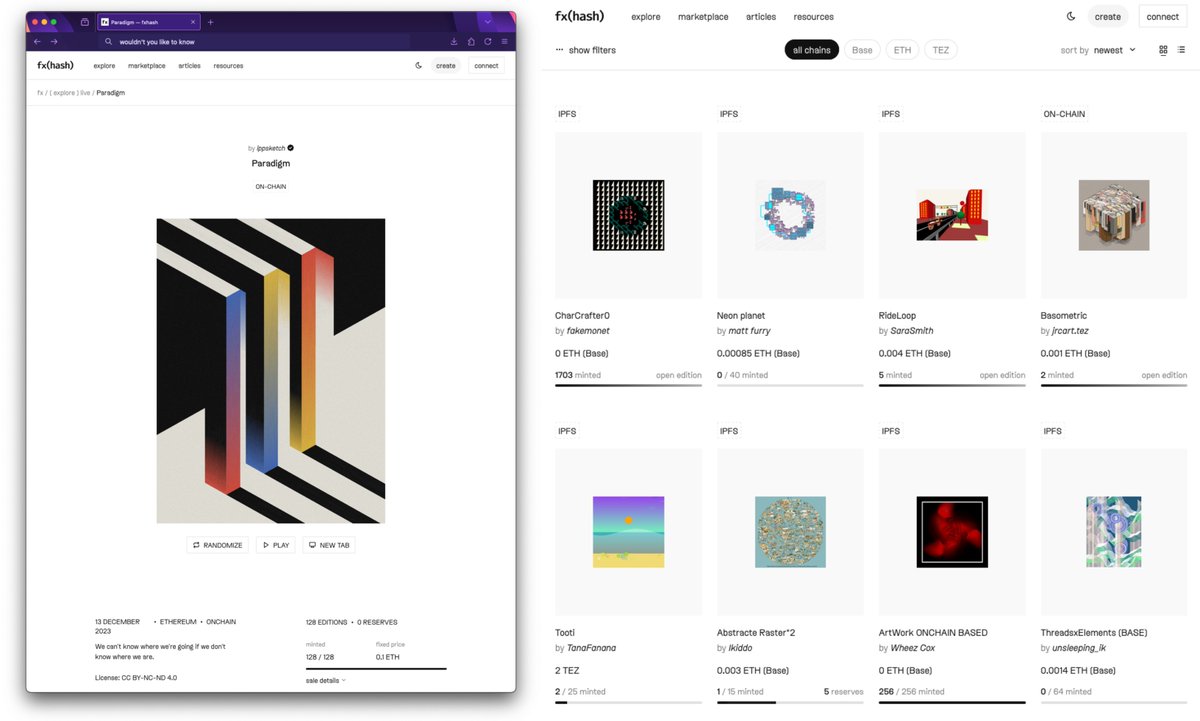Select the 'all chains' filter pill

pyautogui.click(x=812, y=50)
